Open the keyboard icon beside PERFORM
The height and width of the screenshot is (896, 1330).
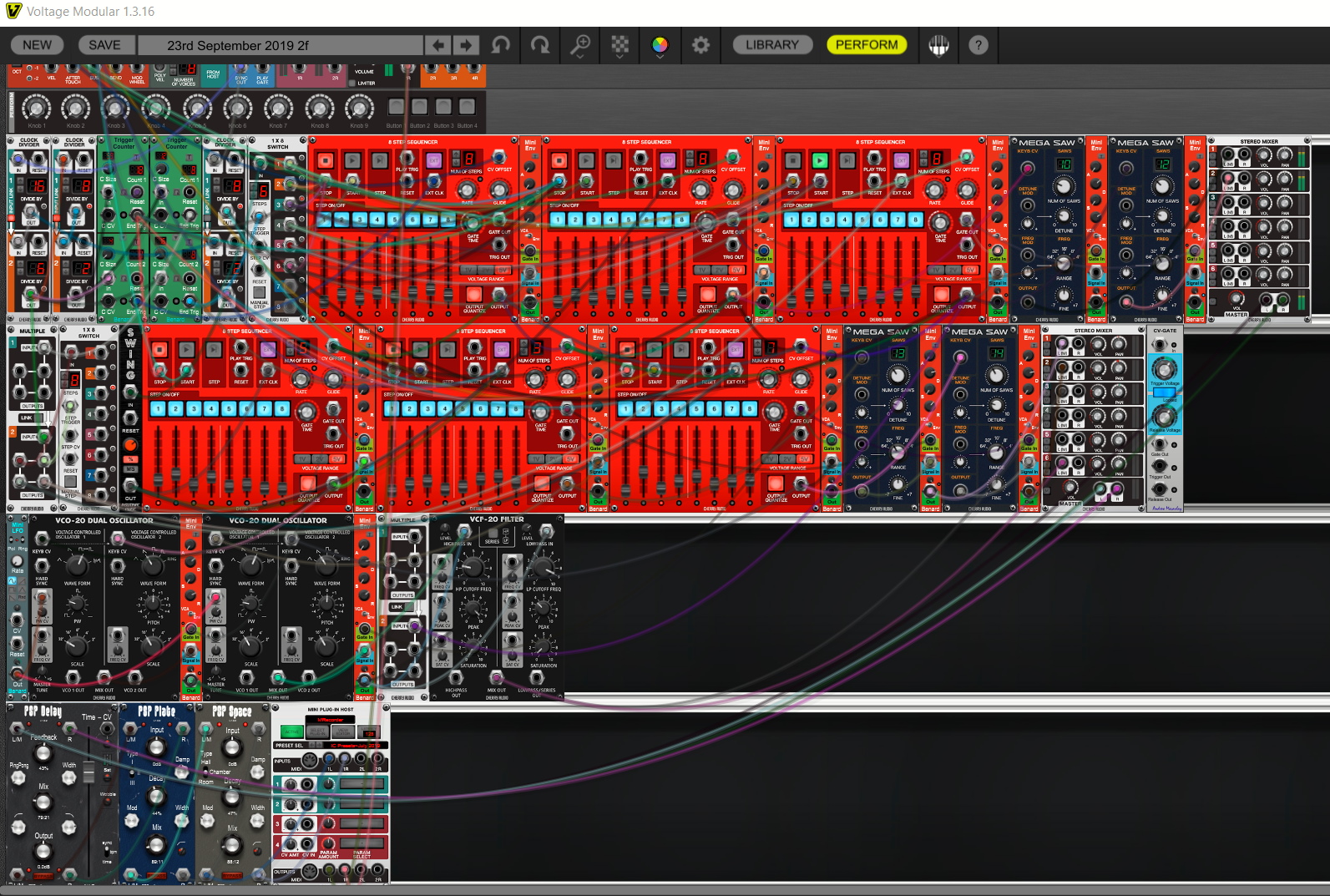coord(938,45)
